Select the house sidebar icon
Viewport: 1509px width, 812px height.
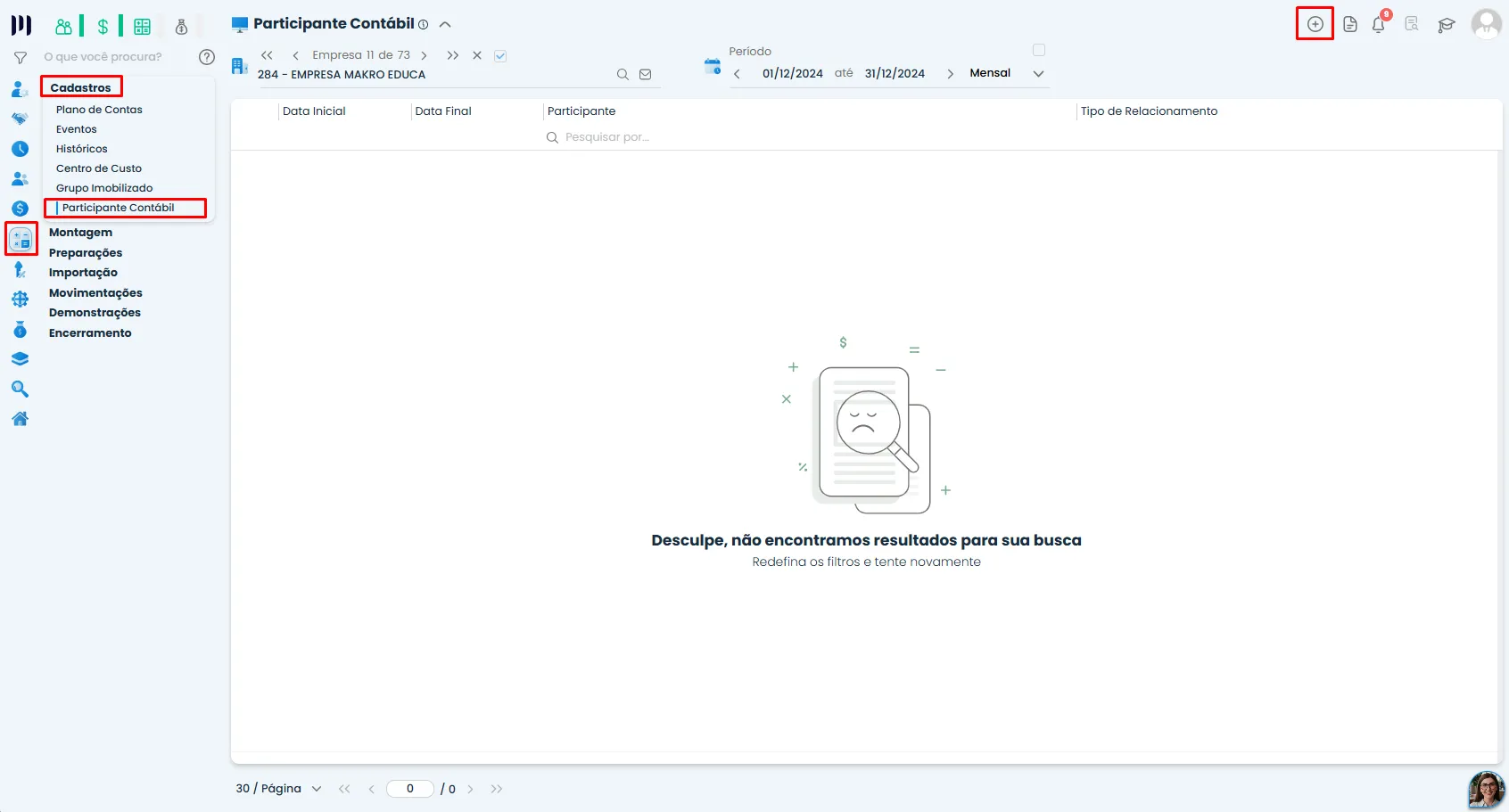click(x=21, y=419)
